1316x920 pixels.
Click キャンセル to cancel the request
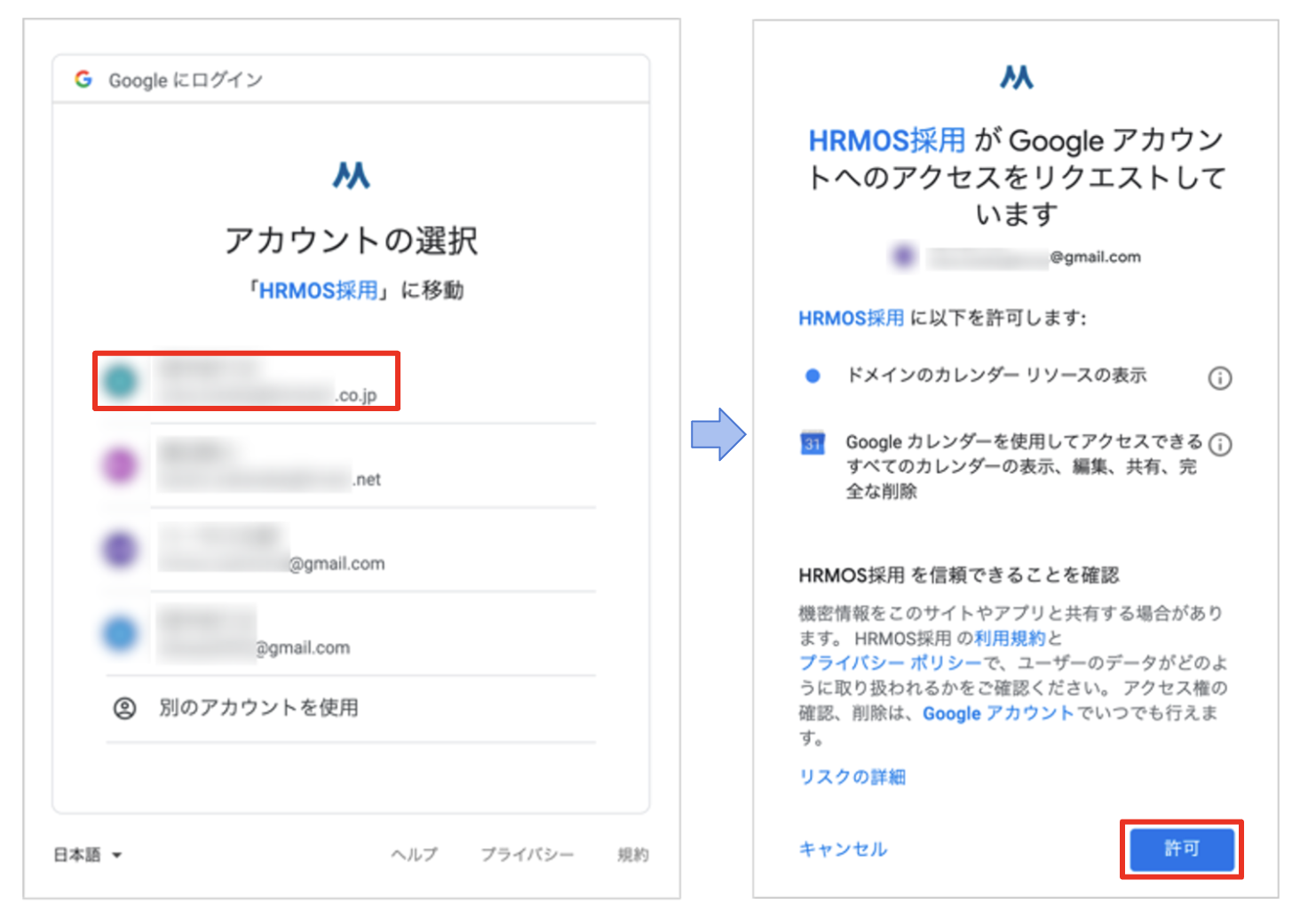pos(843,849)
